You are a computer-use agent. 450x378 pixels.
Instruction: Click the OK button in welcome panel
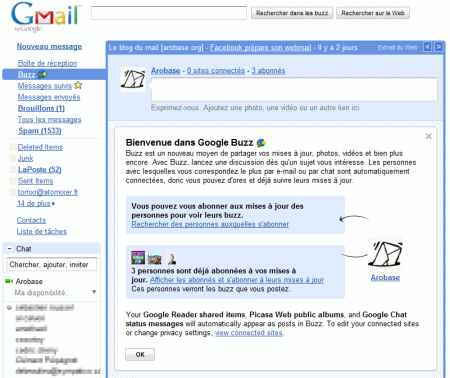(x=140, y=354)
